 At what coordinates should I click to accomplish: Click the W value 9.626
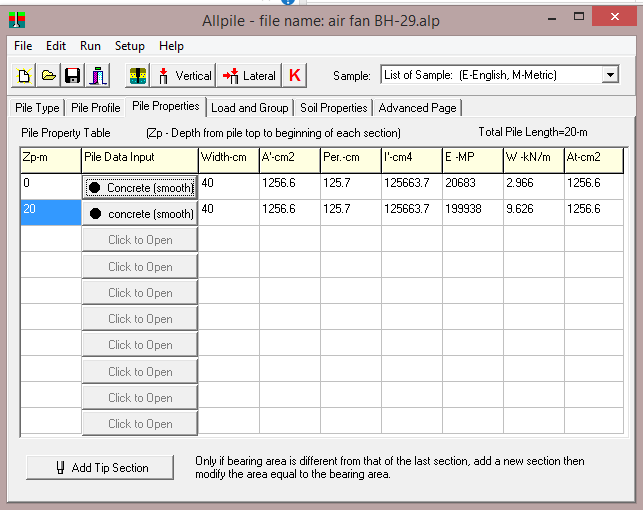(520, 209)
